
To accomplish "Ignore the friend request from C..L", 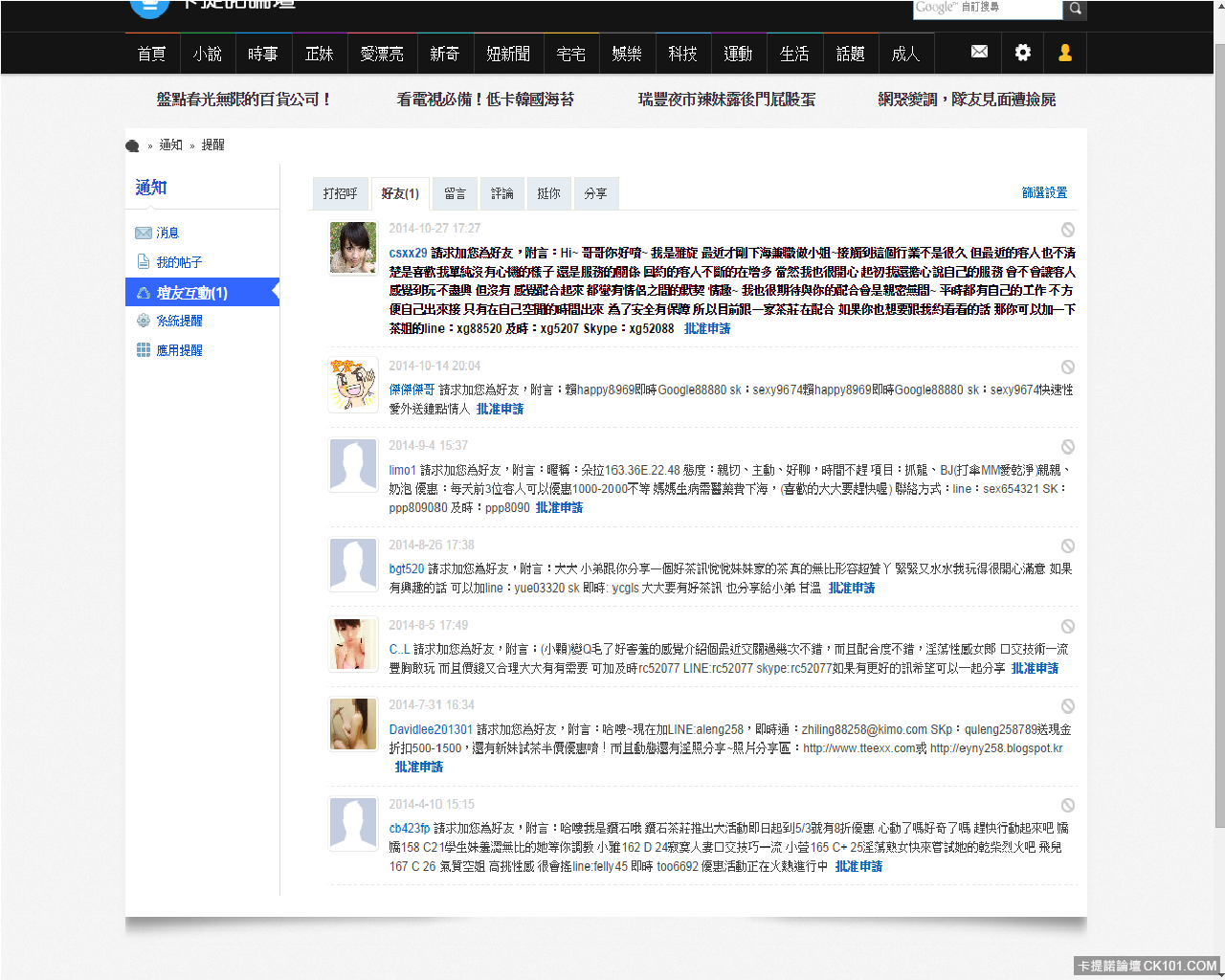I will coord(1067,627).
